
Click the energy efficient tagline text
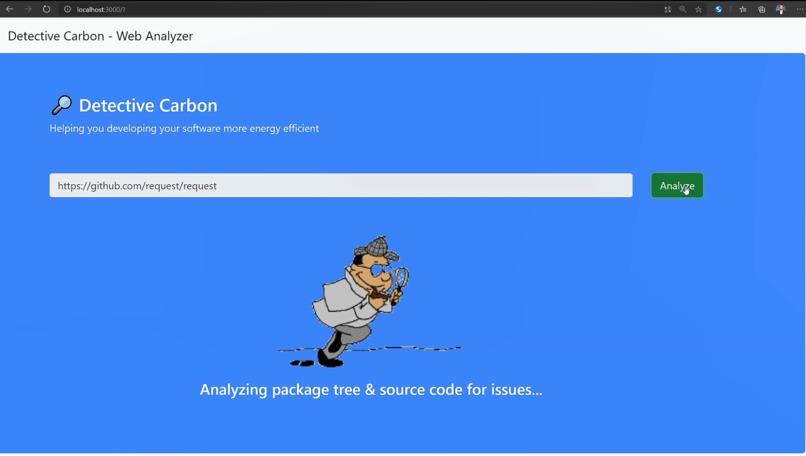coord(184,129)
